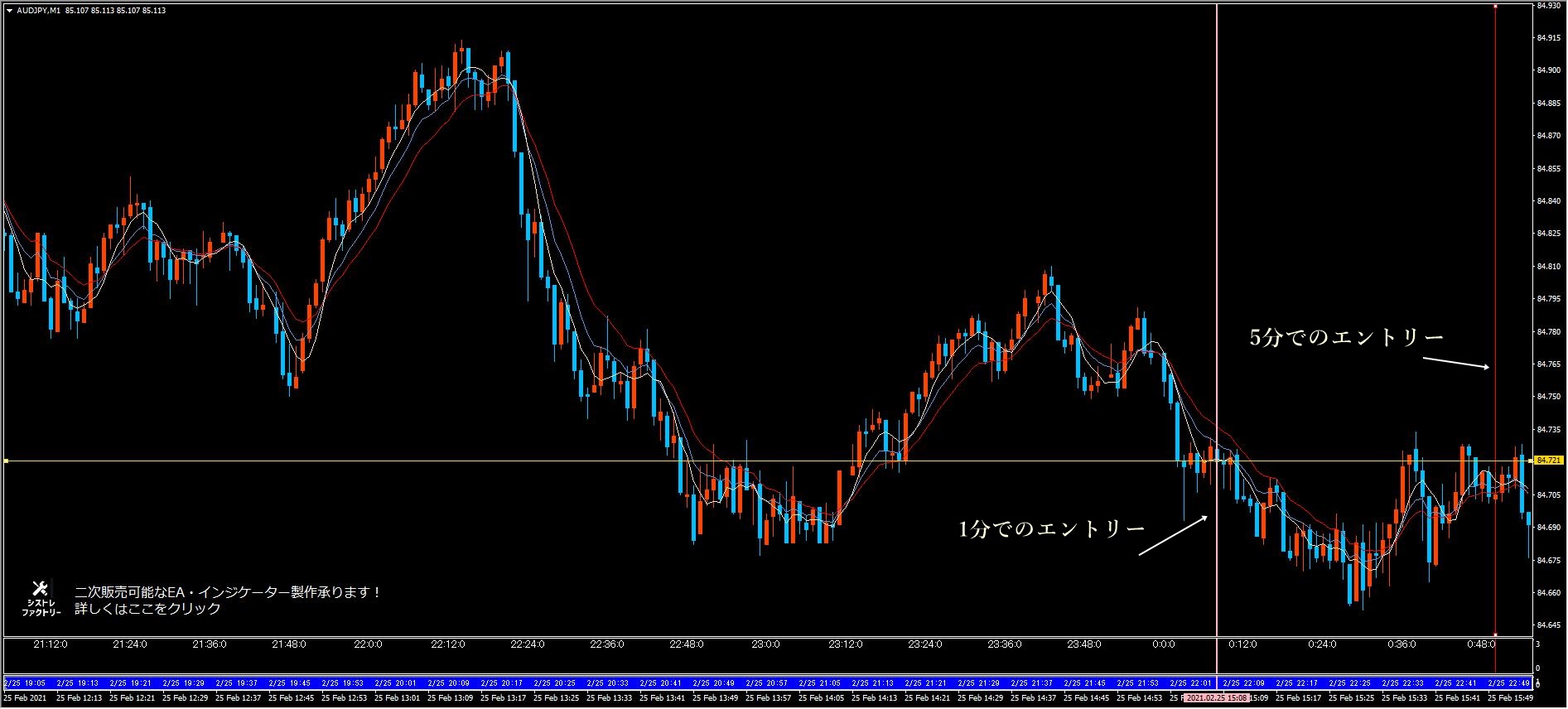Click the pink 2021.02.25 15:08 time label
This screenshot has height=709, width=1568.
click(1216, 698)
